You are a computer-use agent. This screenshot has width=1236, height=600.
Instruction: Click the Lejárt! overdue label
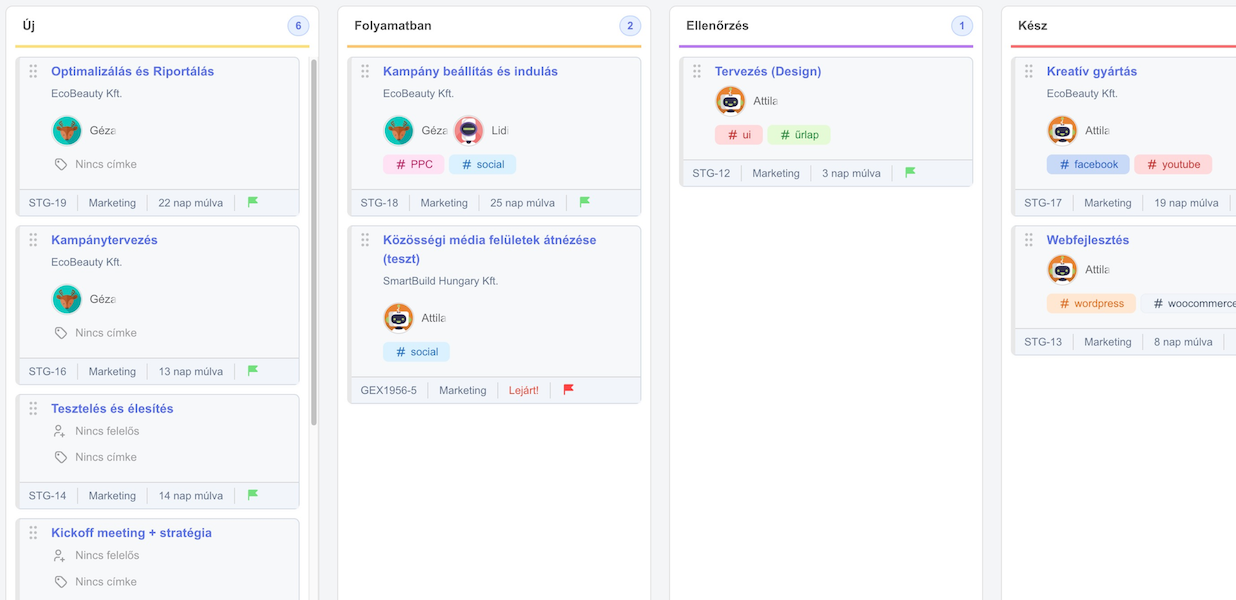523,391
